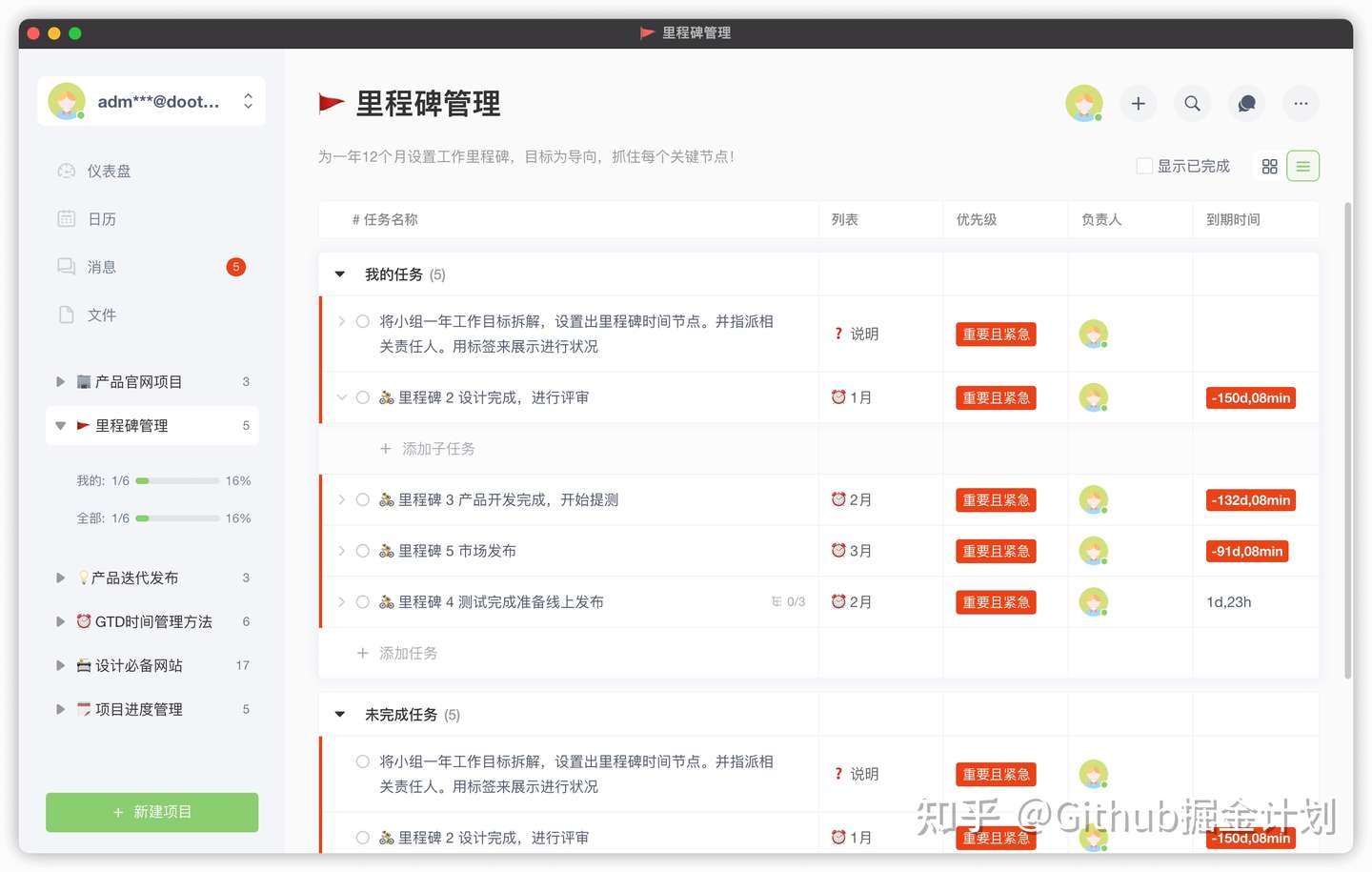Open 产品迭代发布 project
The height and width of the screenshot is (872, 1372).
pos(151,578)
